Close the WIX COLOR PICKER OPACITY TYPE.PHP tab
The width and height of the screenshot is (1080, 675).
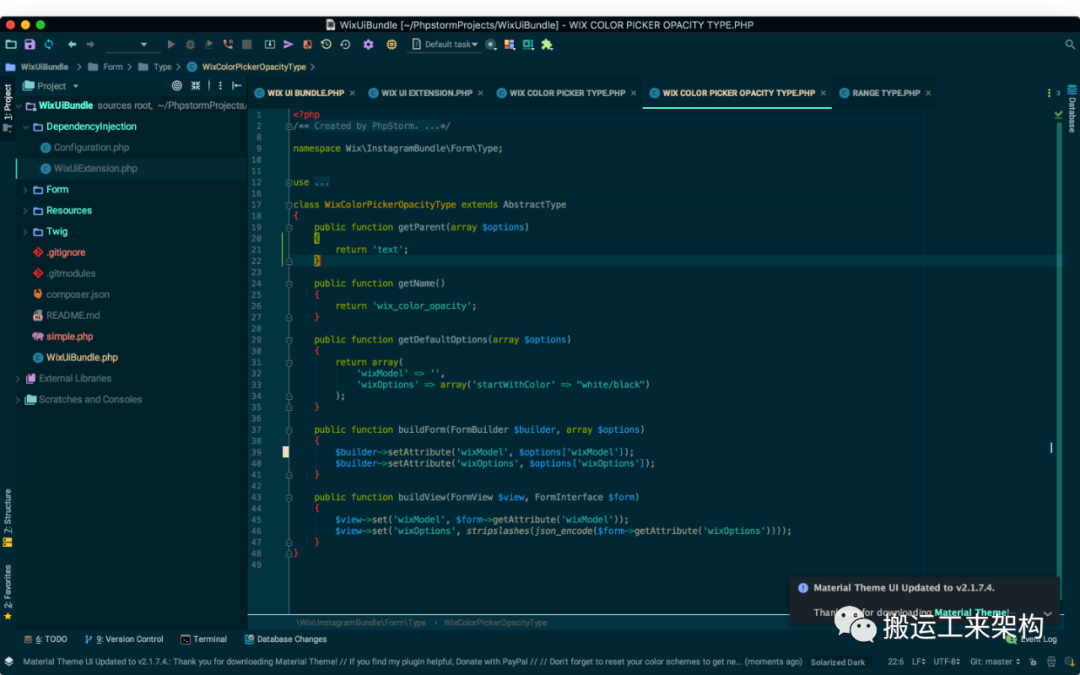[x=823, y=93]
